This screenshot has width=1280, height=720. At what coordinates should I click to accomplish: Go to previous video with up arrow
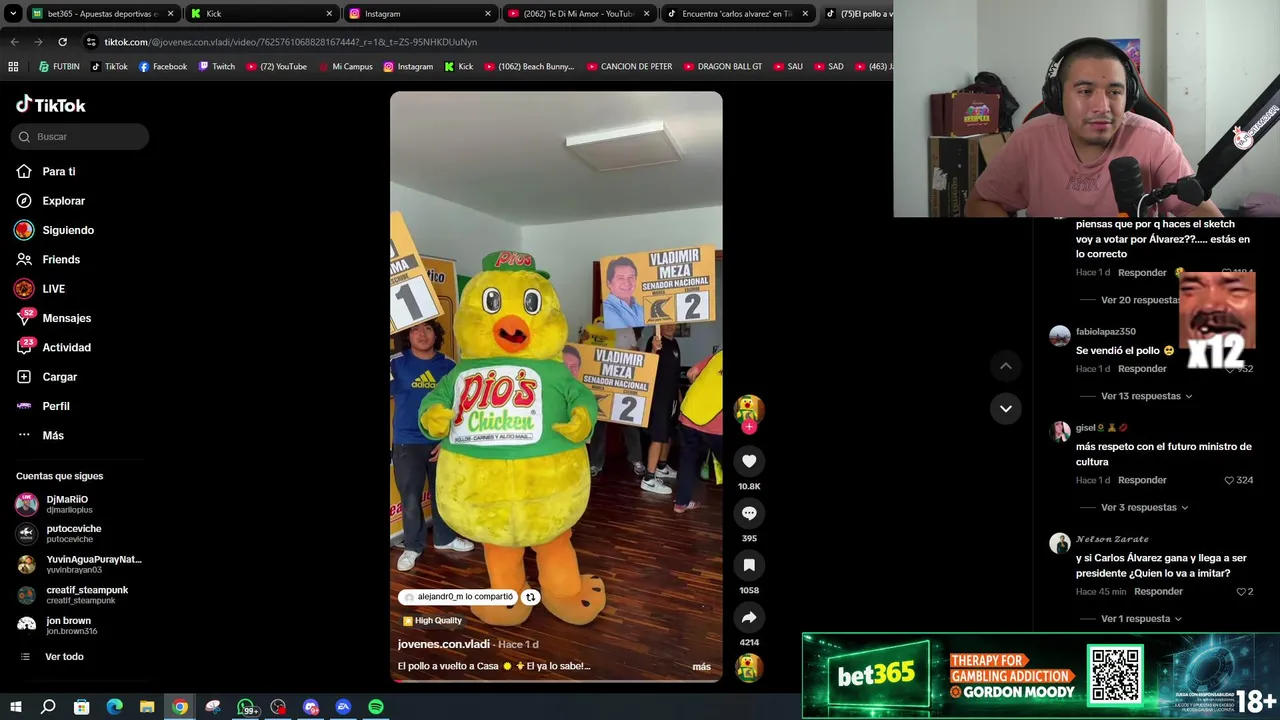coord(1006,366)
